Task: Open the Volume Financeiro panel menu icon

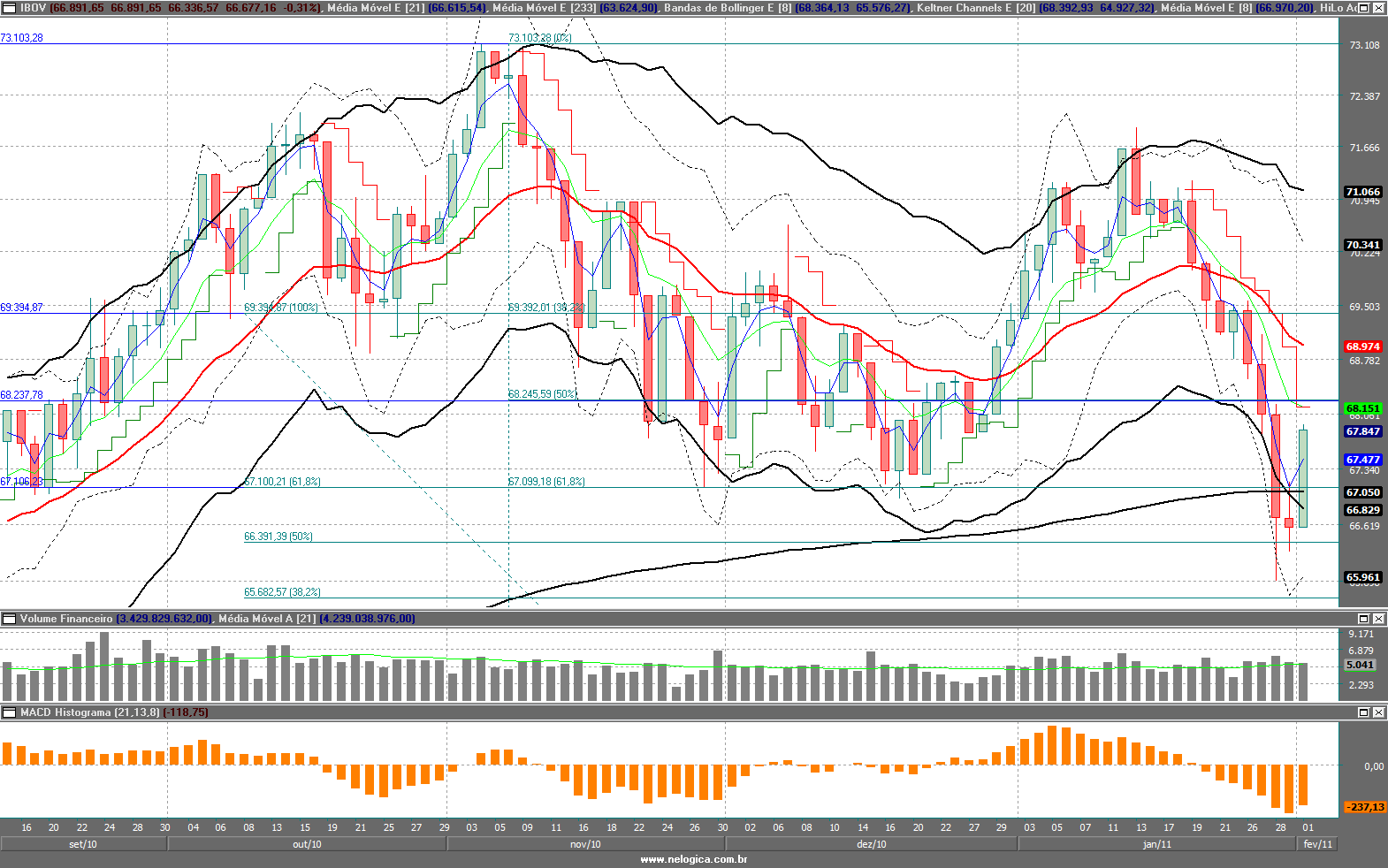Action: [x=10, y=619]
